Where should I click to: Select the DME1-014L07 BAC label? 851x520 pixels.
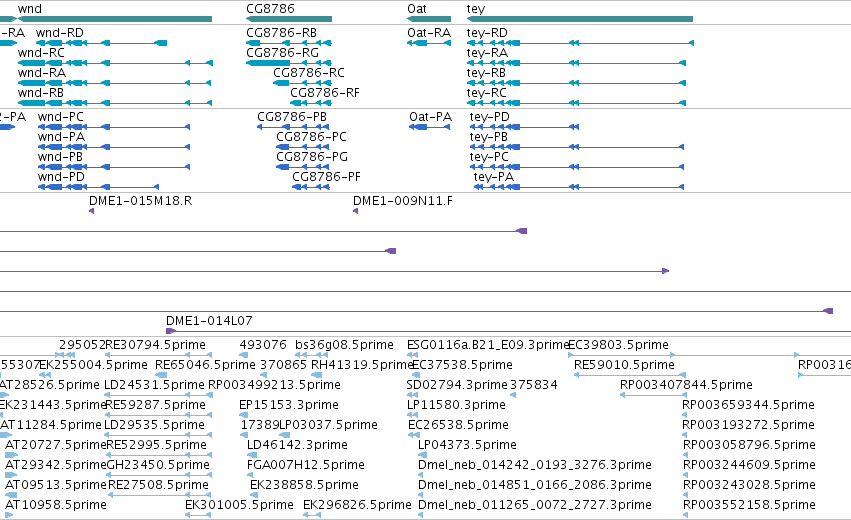(x=209, y=321)
